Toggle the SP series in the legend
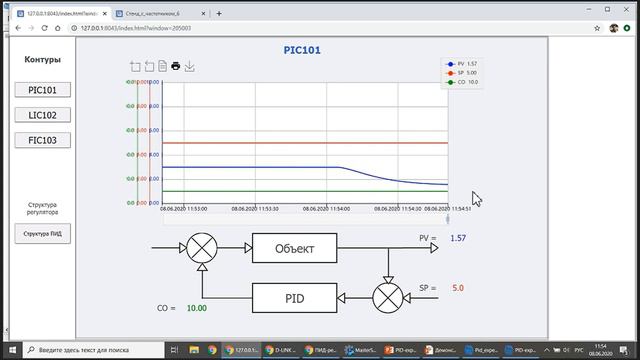 pyautogui.click(x=462, y=73)
